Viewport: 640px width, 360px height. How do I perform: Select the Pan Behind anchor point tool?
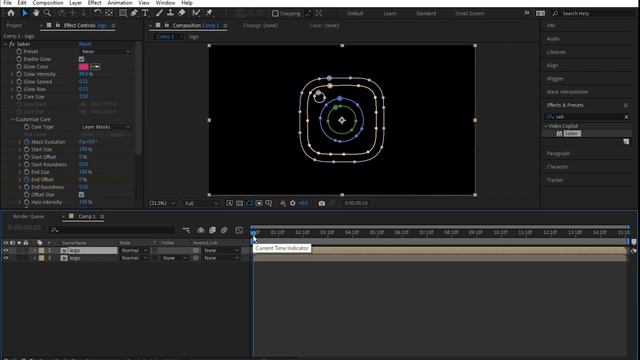[109, 13]
